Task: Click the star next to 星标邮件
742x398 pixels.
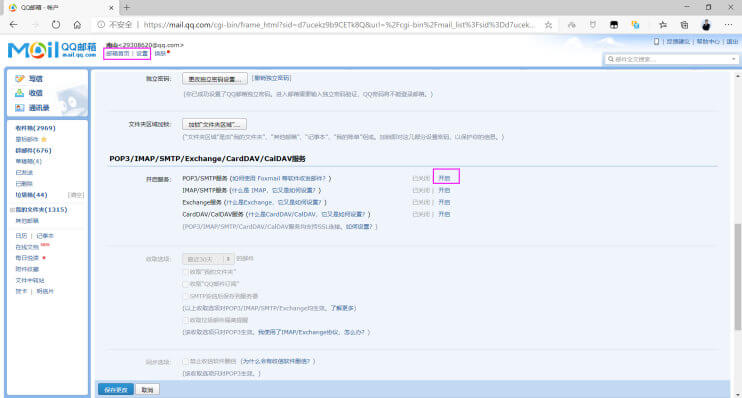Action: click(44, 140)
